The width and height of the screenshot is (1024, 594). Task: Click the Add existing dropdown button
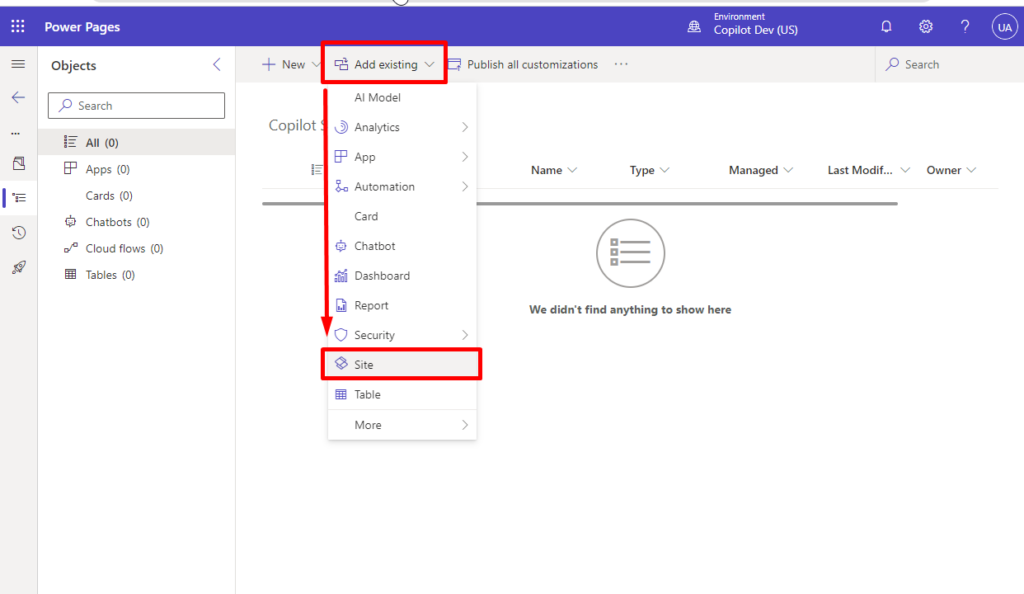(x=384, y=65)
